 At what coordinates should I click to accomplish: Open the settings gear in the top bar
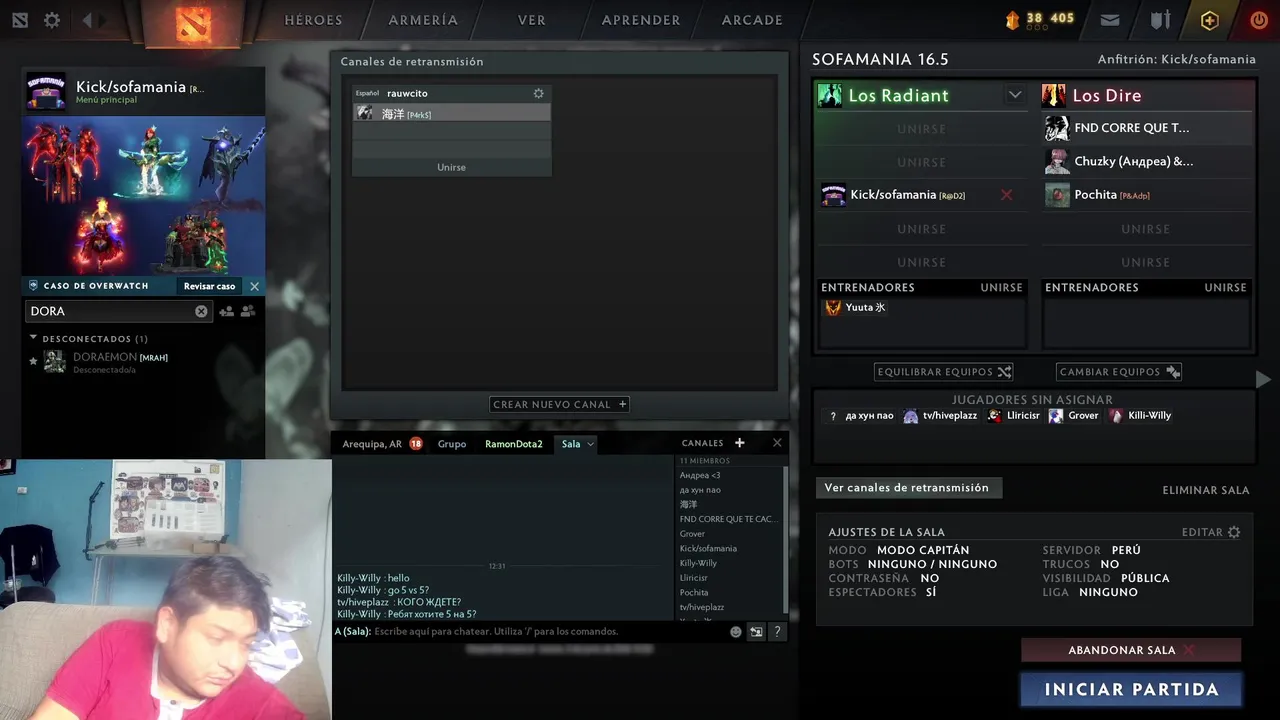[52, 20]
